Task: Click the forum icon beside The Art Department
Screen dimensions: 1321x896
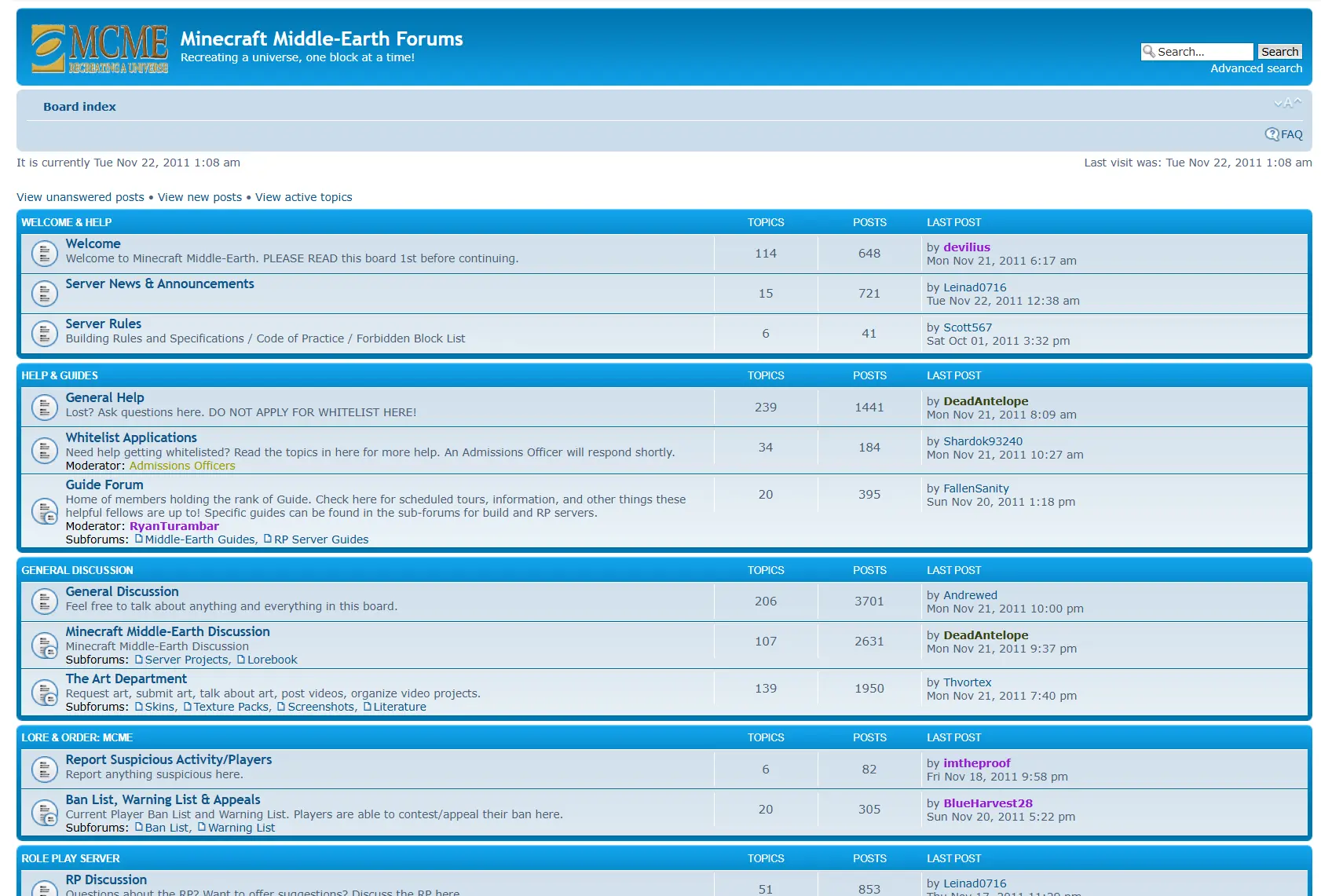Action: pos(45,692)
